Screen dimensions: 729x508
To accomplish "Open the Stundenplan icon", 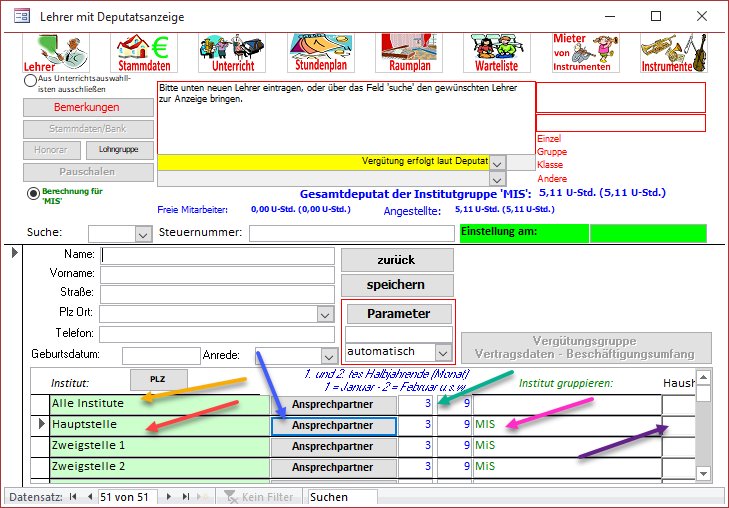I will [321, 52].
